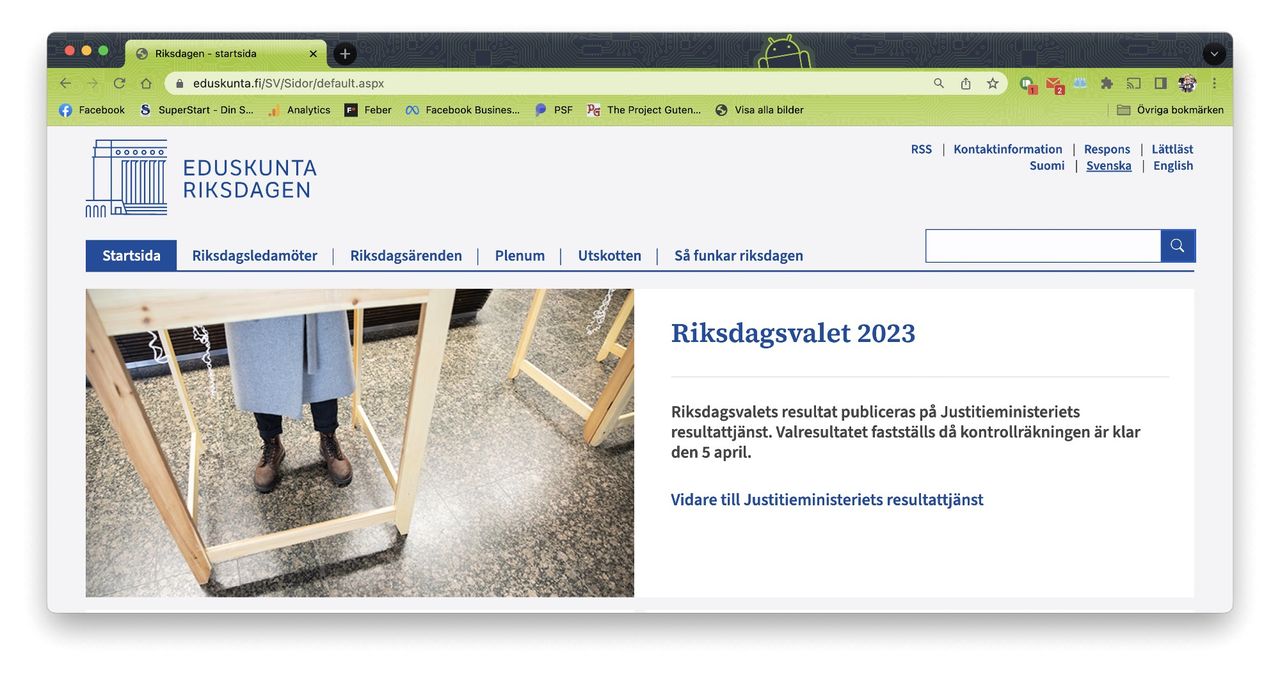
Task: Open the side panel icon in the toolbar
Action: 1160,83
